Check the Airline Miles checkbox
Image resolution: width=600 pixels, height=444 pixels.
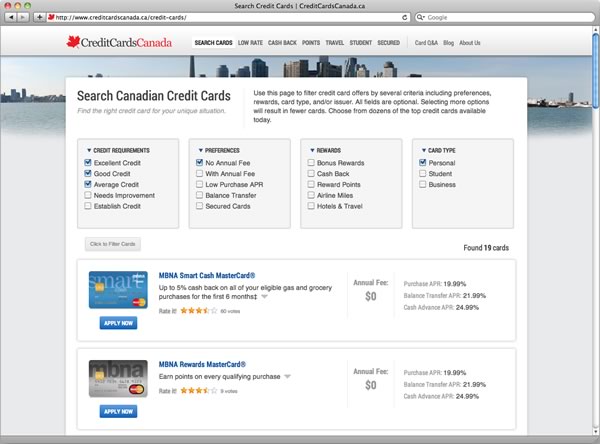[x=311, y=195]
